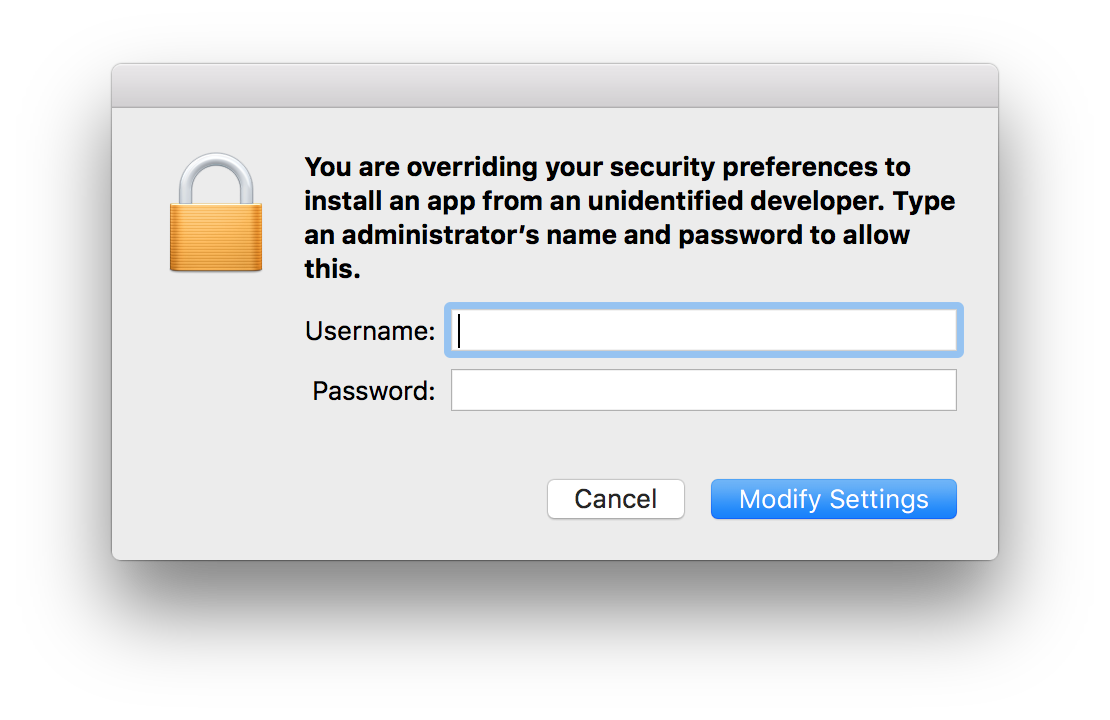Click the gold padlock icon
The height and width of the screenshot is (720, 1110).
point(216,214)
